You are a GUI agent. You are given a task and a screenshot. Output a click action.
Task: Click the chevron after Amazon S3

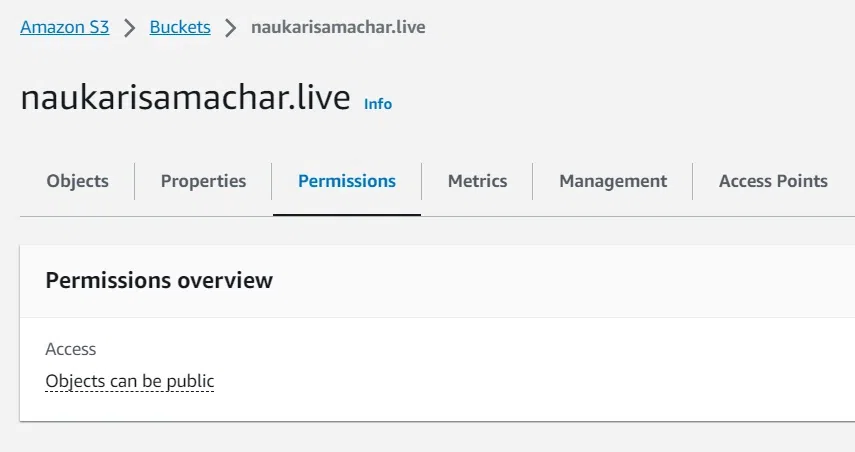129,28
